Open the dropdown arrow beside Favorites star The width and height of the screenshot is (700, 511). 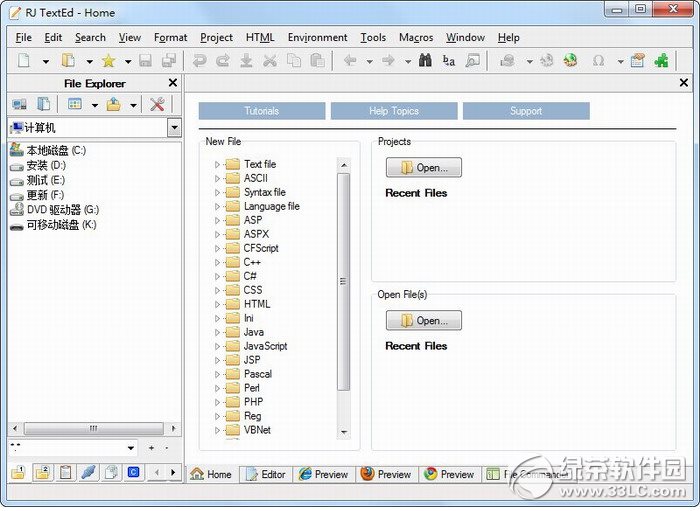(128, 62)
